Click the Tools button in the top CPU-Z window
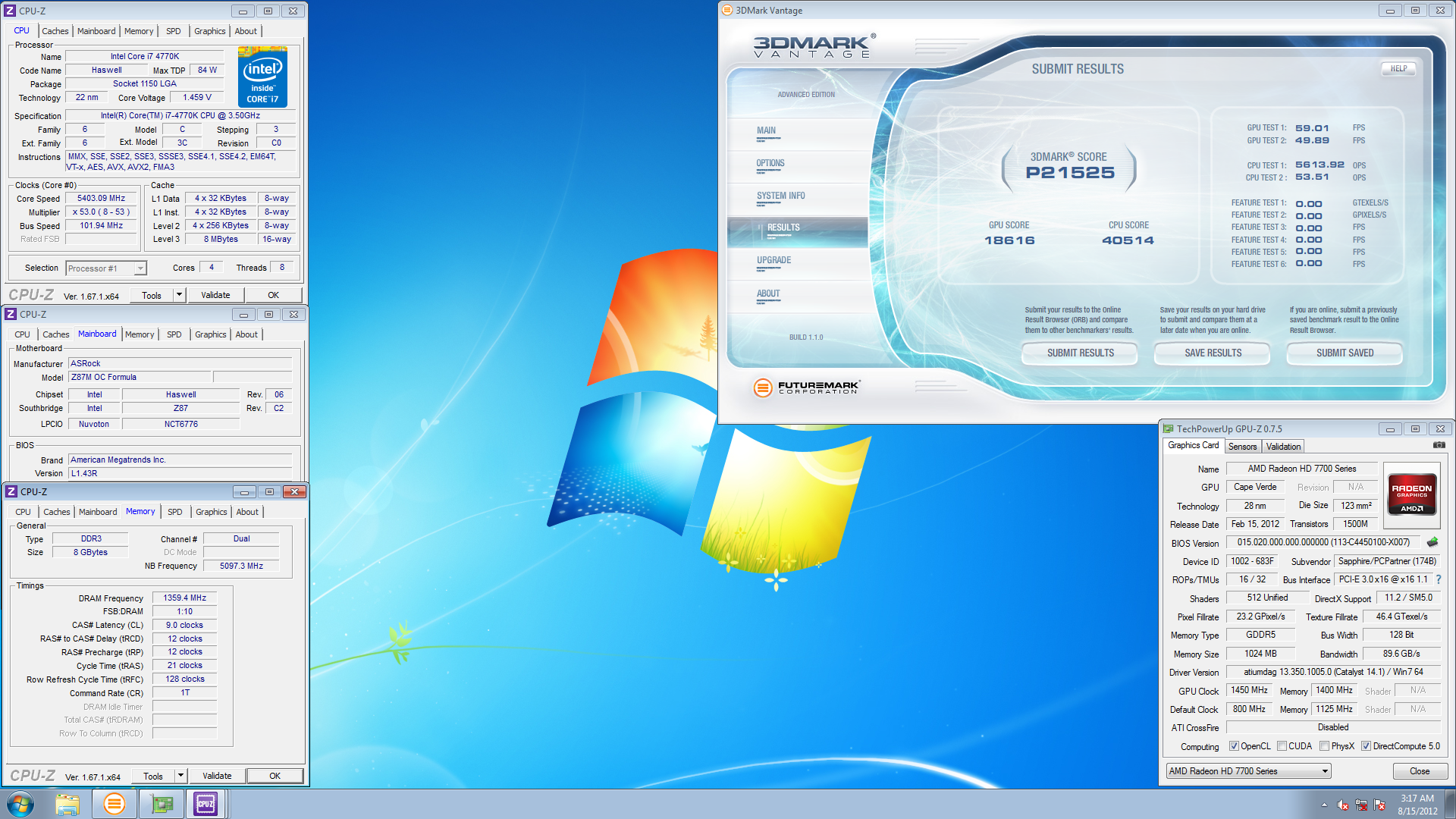This screenshot has height=819, width=1456. [152, 295]
